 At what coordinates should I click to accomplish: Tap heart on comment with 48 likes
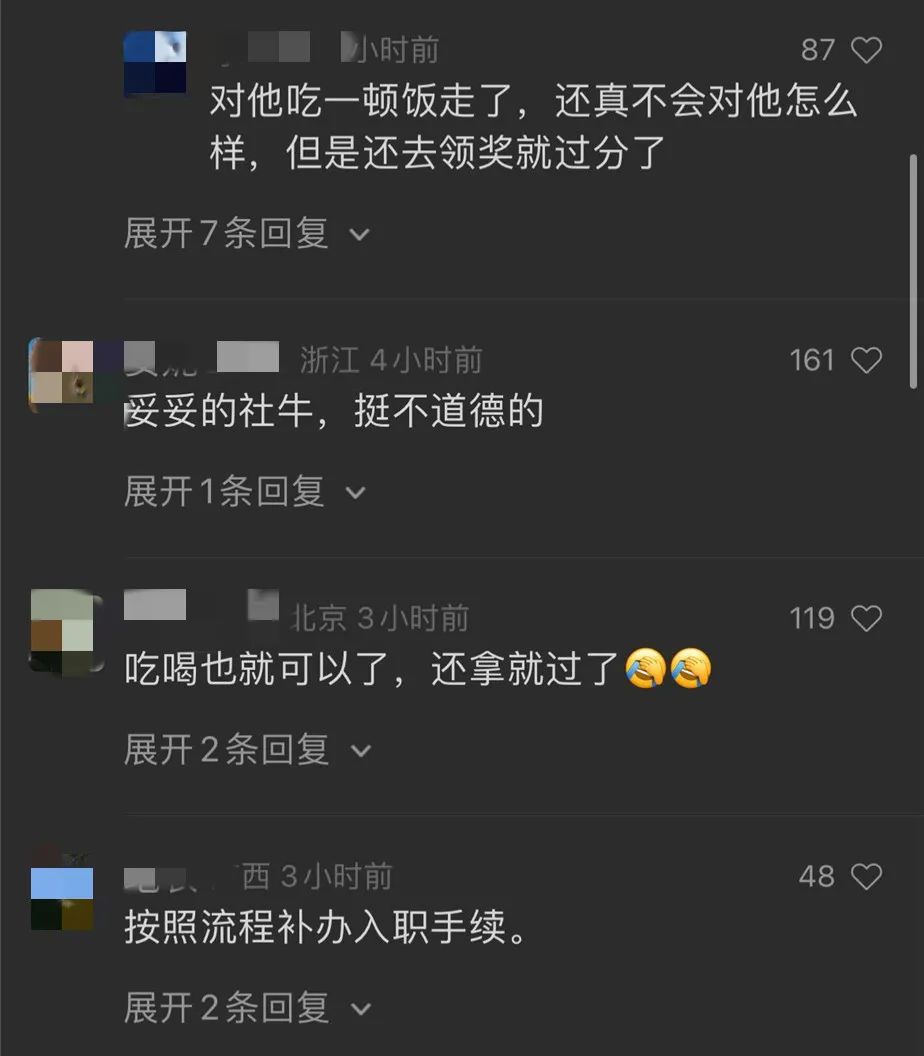tap(866, 876)
